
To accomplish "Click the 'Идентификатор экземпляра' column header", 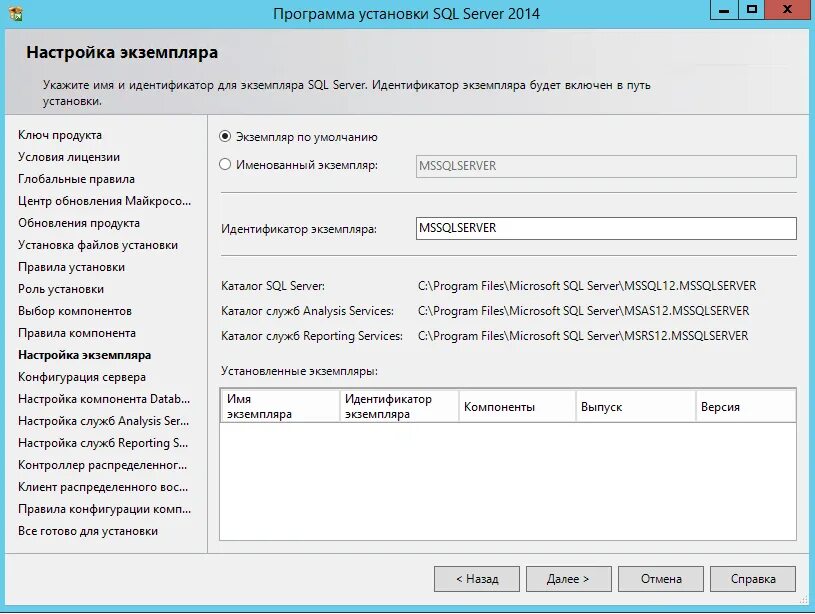I will [399, 407].
